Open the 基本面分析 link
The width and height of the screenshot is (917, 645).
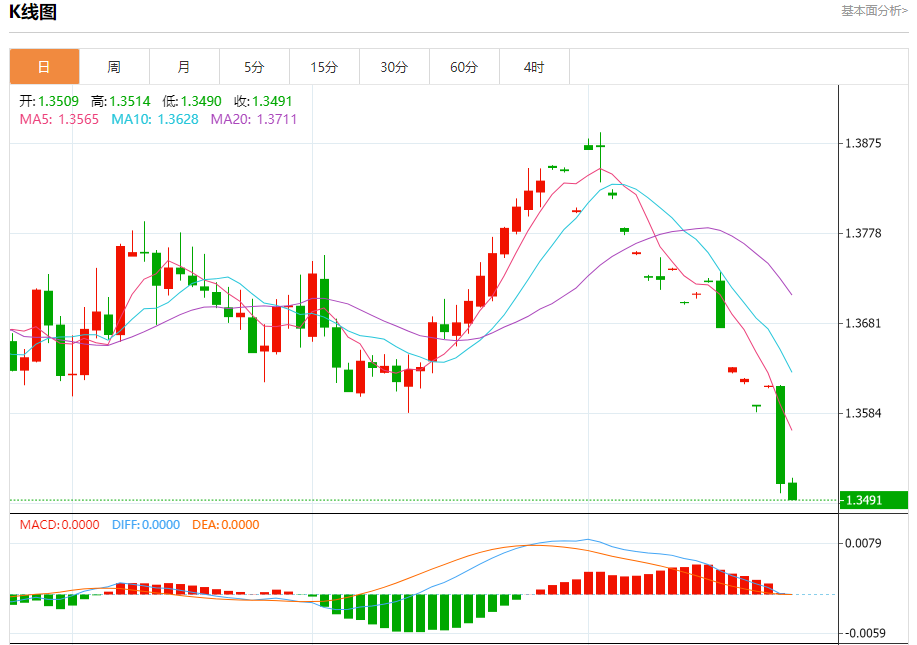(x=874, y=11)
